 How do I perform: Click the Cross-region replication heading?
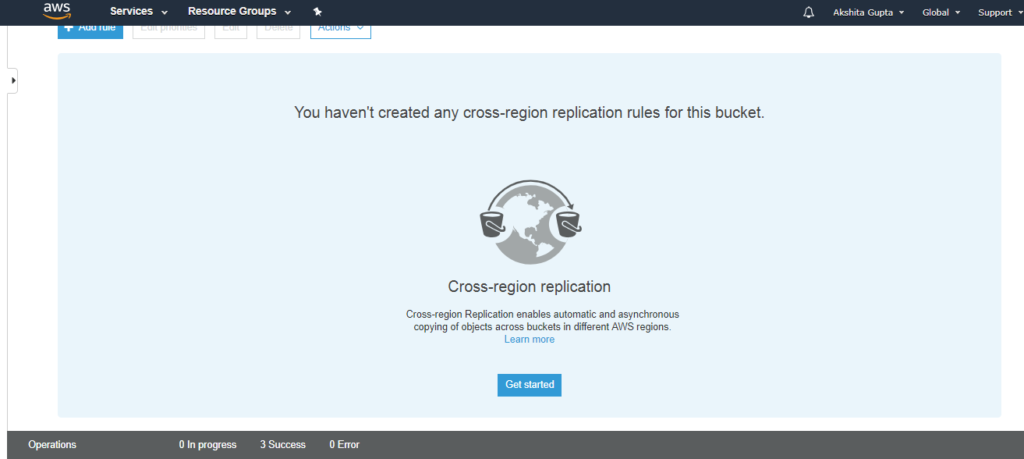click(530, 287)
